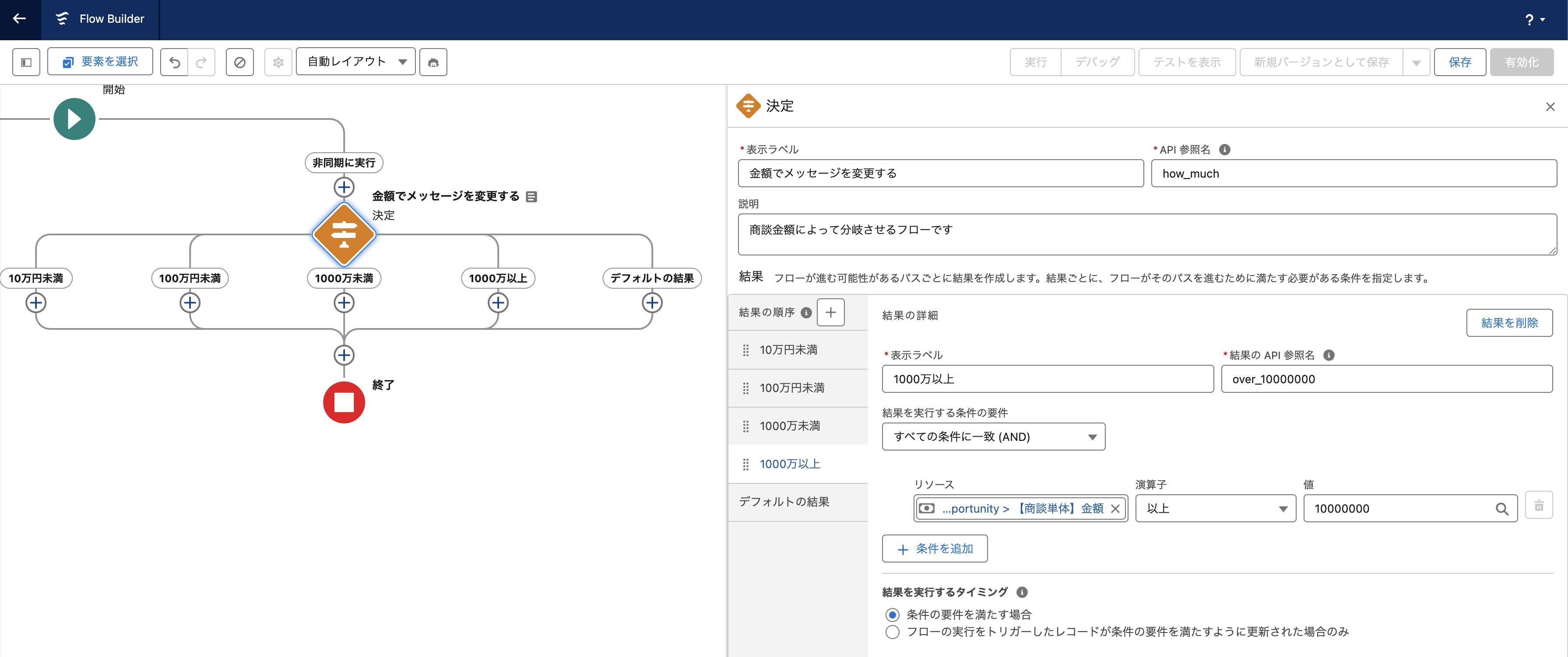
Task: Select the orange 決定 decision diamond node
Action: point(344,234)
